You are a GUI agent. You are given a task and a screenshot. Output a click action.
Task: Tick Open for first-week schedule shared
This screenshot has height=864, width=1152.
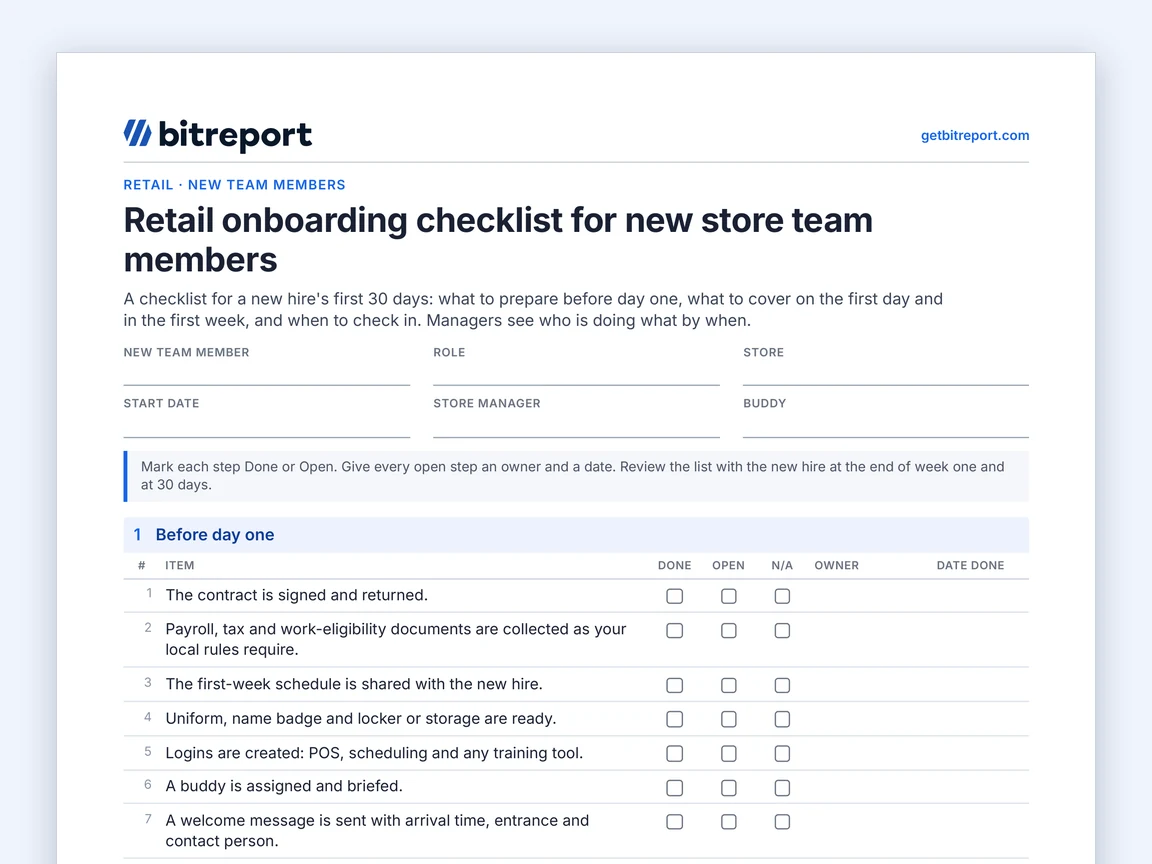pyautogui.click(x=728, y=685)
